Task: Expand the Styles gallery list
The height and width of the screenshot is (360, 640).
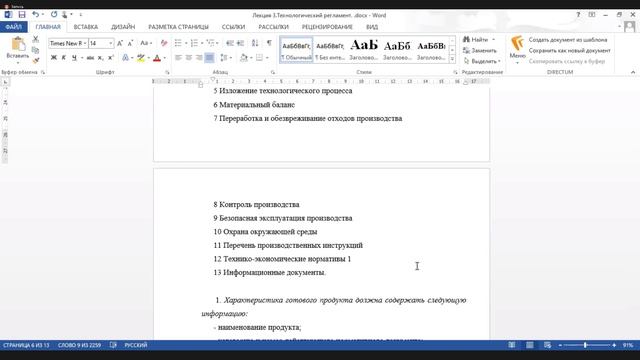Action: pyautogui.click(x=452, y=59)
